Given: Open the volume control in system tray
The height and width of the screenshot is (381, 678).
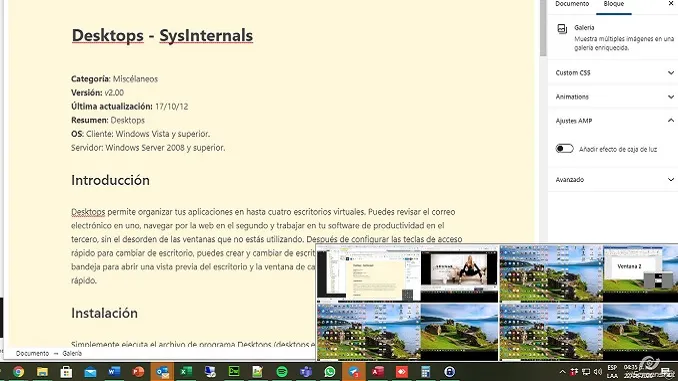Looking at the screenshot, I should 598,372.
